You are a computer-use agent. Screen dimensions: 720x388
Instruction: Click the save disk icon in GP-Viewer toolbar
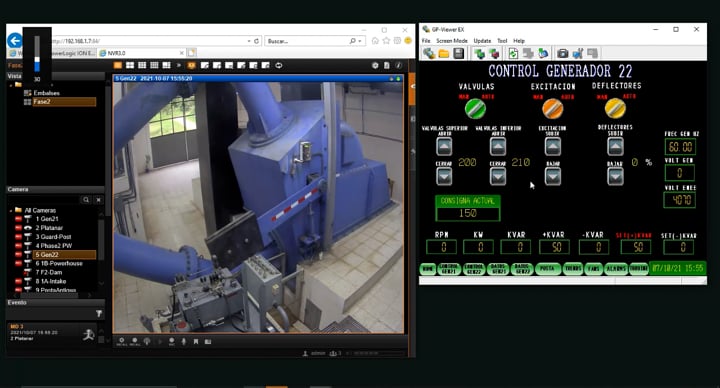tap(458, 54)
